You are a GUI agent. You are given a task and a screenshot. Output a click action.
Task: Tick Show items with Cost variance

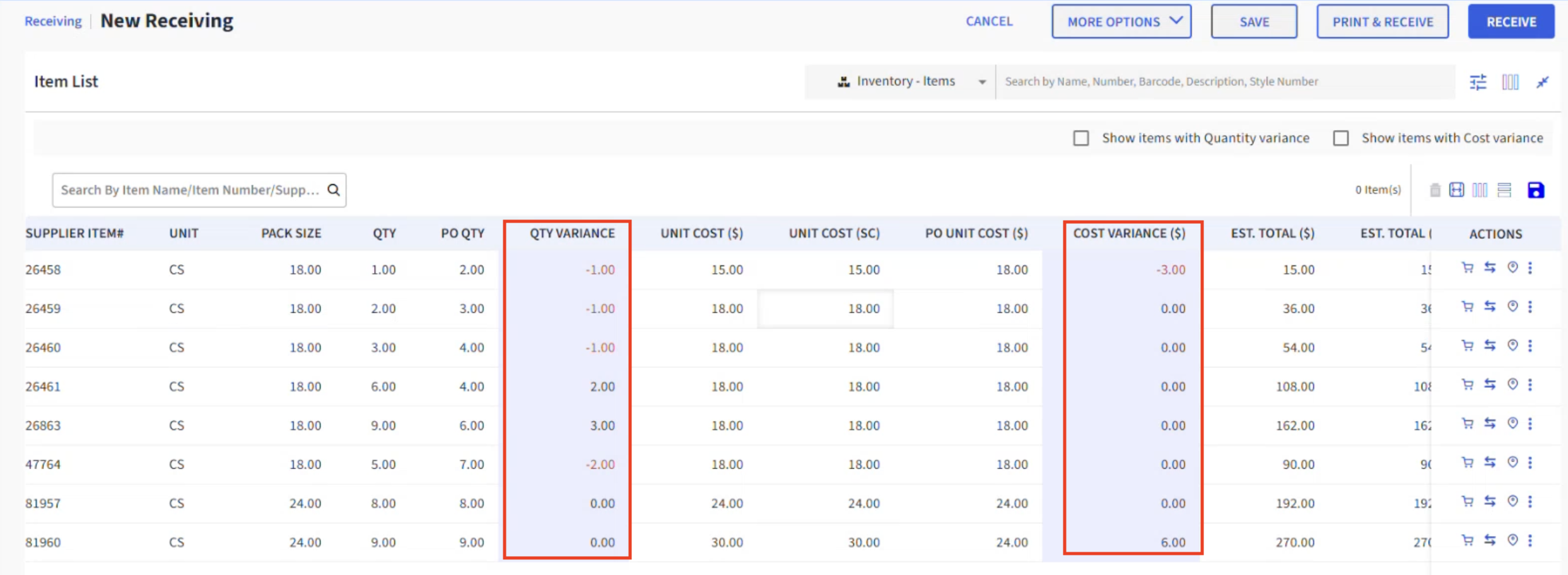(1341, 138)
